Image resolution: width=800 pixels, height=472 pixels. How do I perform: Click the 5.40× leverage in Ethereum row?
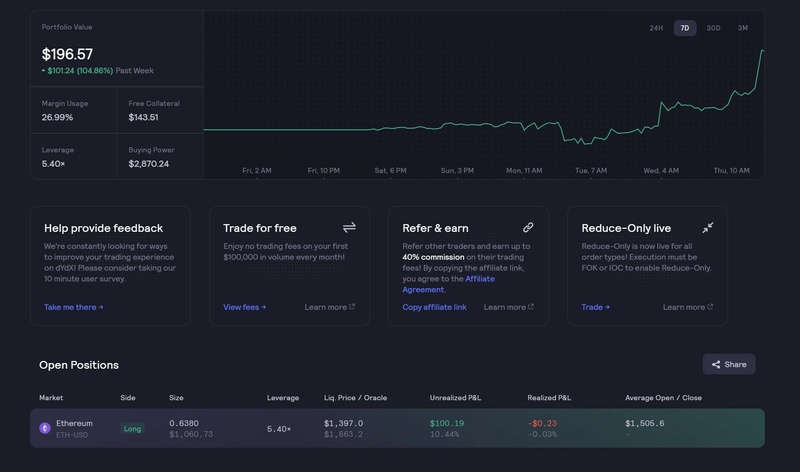click(279, 429)
